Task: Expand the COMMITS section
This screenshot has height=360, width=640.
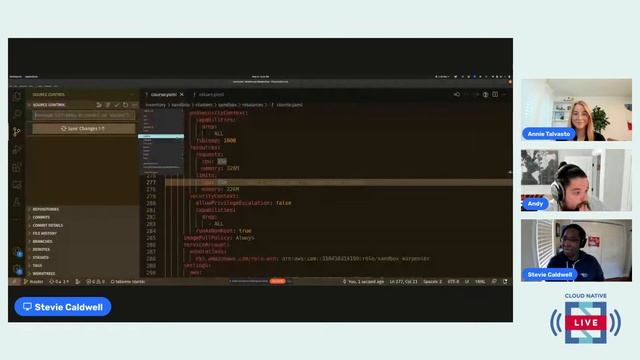Action: tap(41, 218)
